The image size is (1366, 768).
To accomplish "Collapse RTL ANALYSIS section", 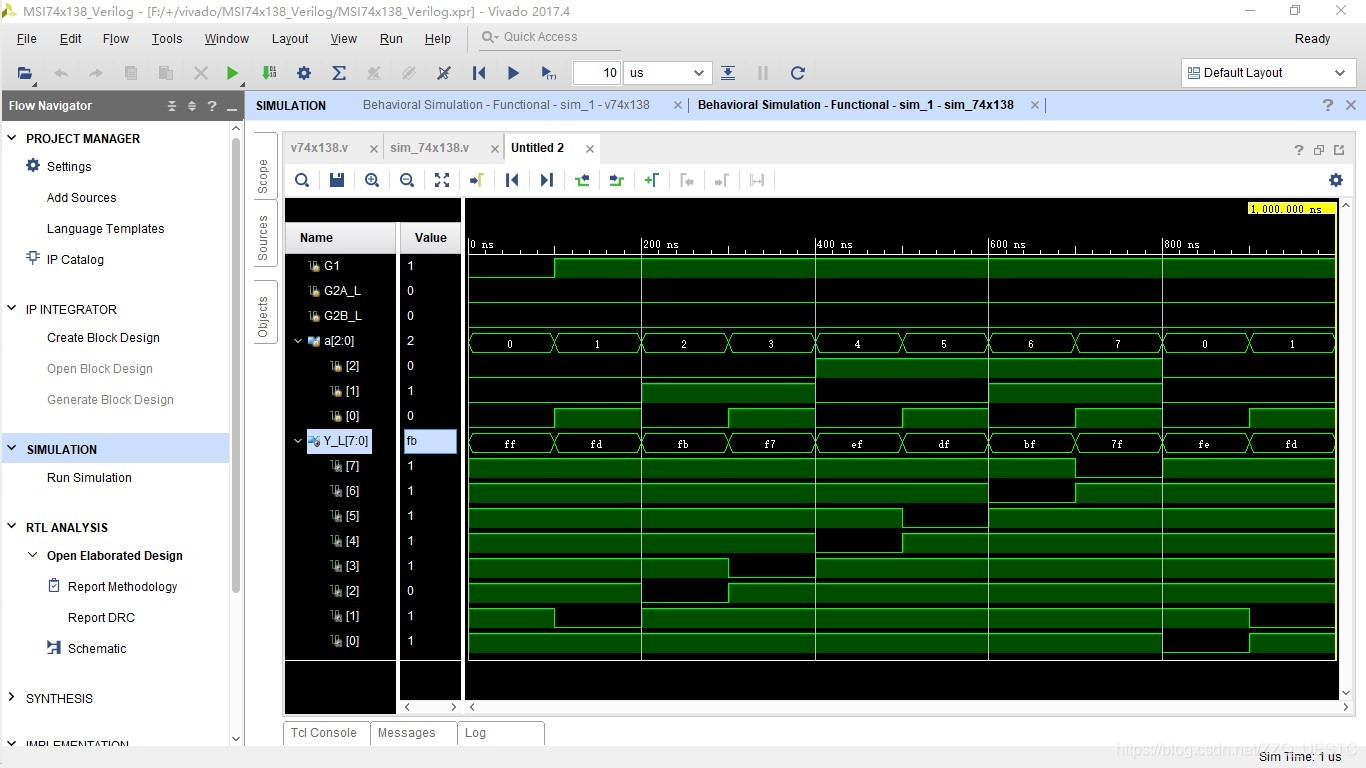I will pyautogui.click(x=12, y=527).
